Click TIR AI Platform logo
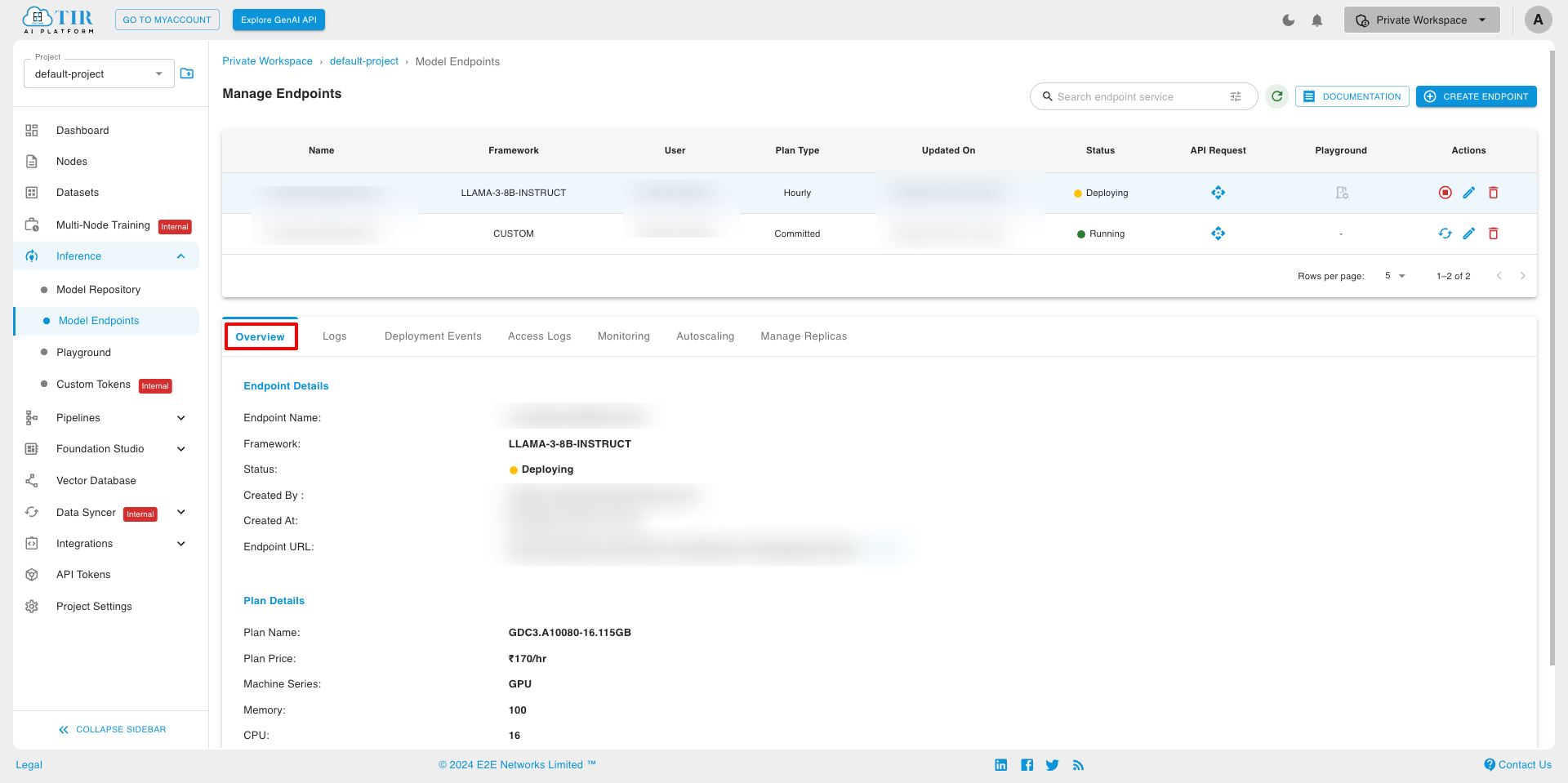This screenshot has height=783, width=1568. pyautogui.click(x=58, y=20)
